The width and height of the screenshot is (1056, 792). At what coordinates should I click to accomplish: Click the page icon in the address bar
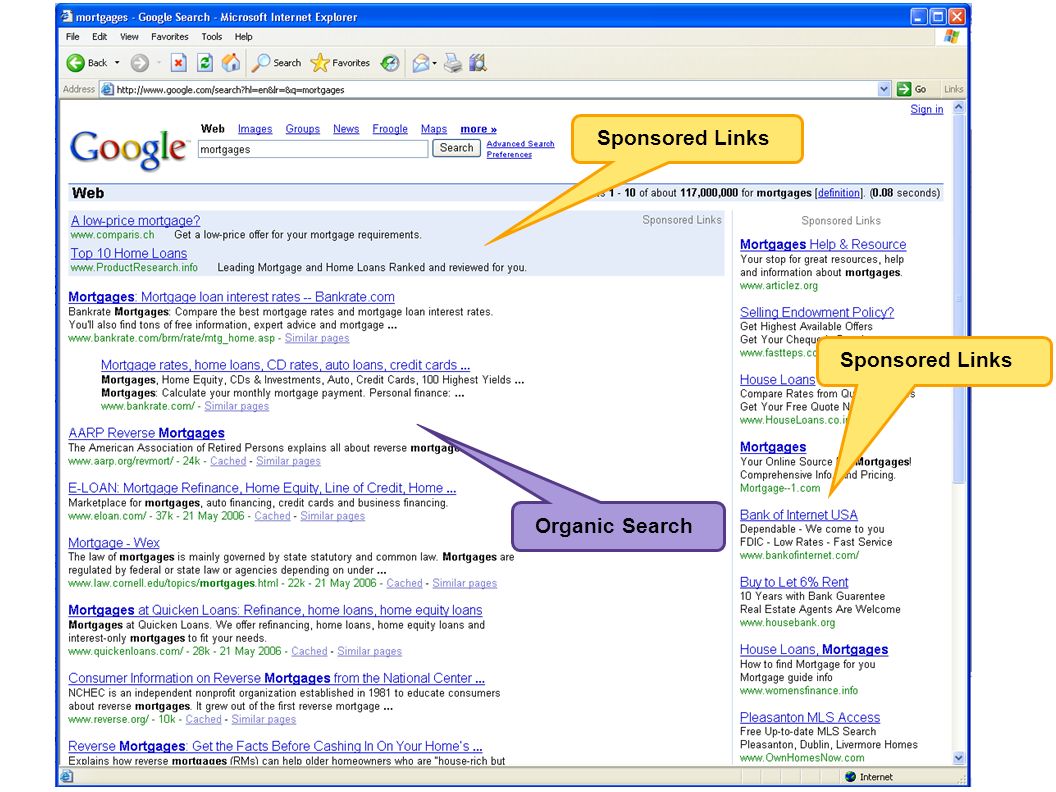coord(107,89)
